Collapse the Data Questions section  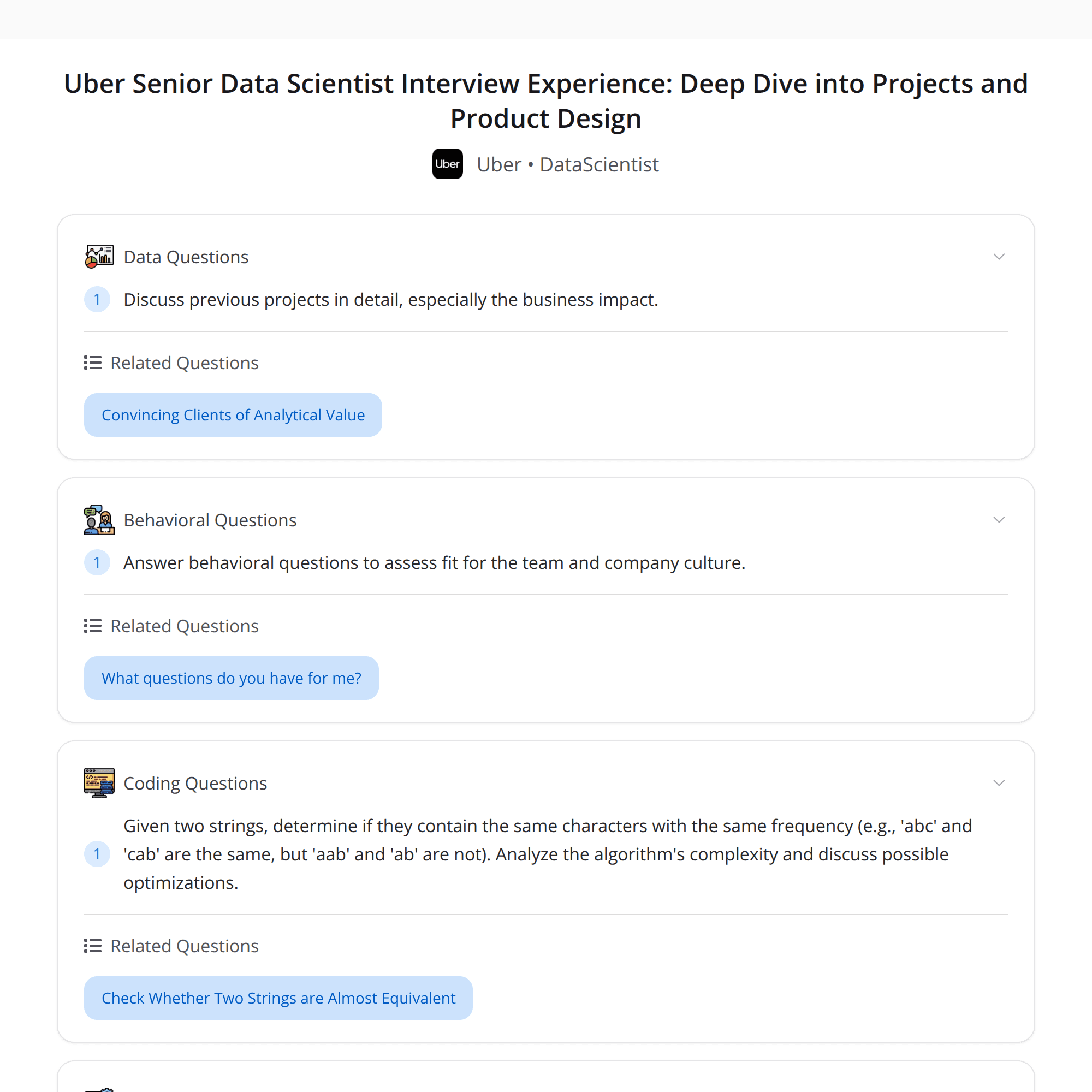coord(999,256)
